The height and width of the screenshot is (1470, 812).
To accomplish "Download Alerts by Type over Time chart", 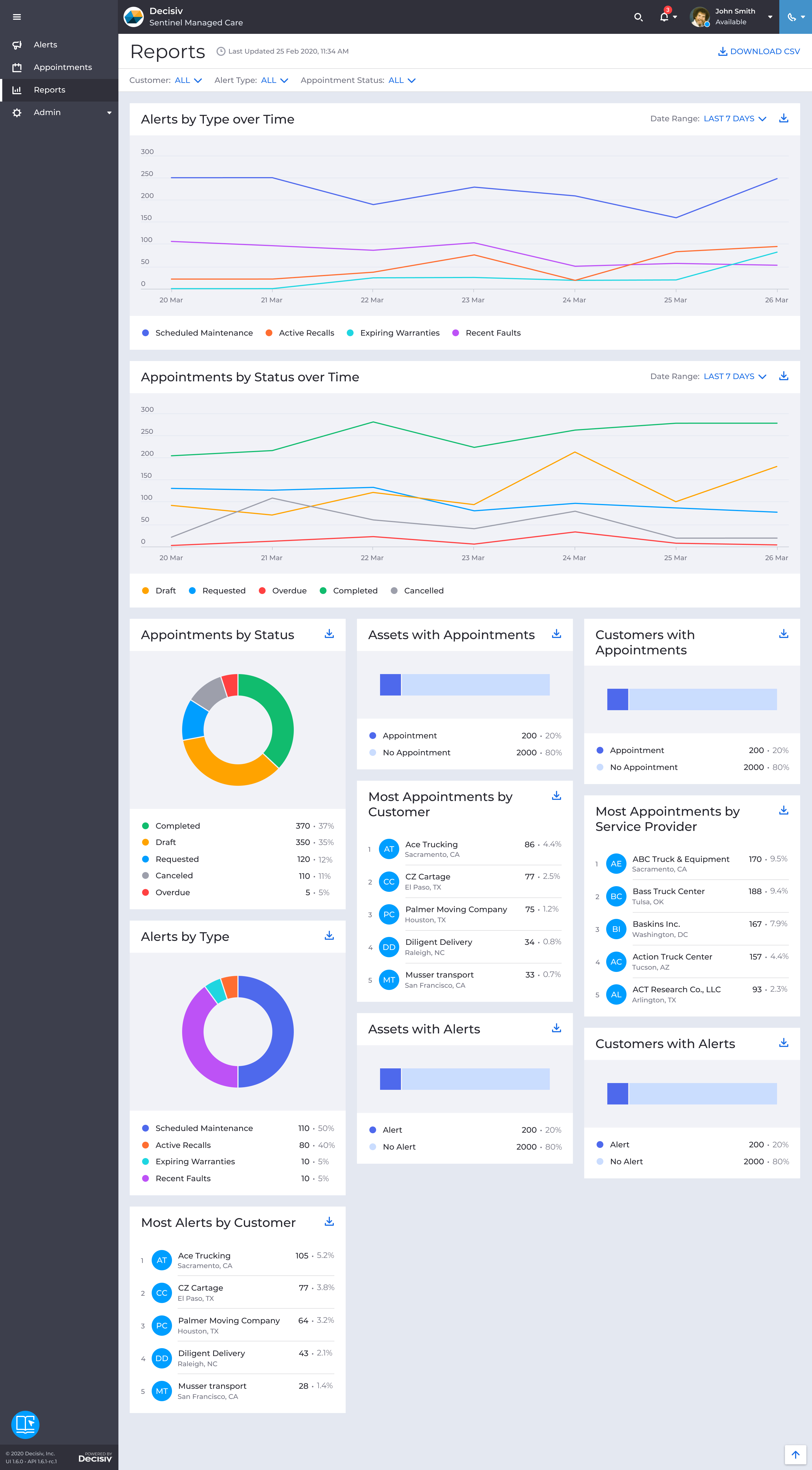I will click(x=784, y=118).
